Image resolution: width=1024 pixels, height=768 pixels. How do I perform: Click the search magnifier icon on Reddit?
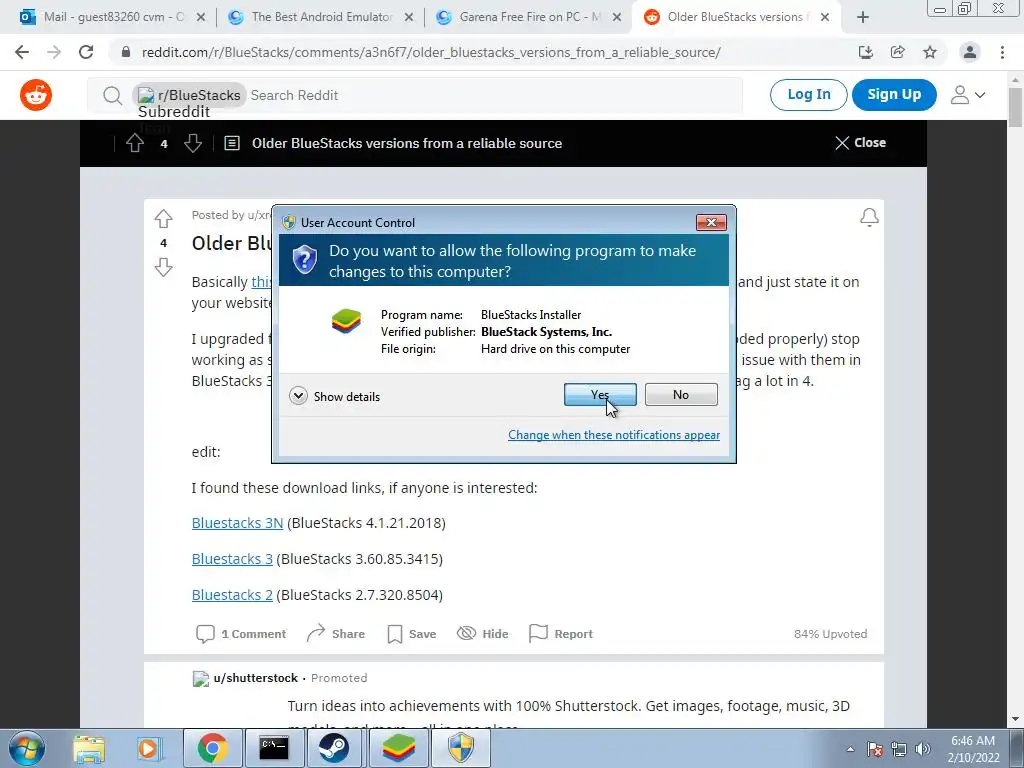112,95
